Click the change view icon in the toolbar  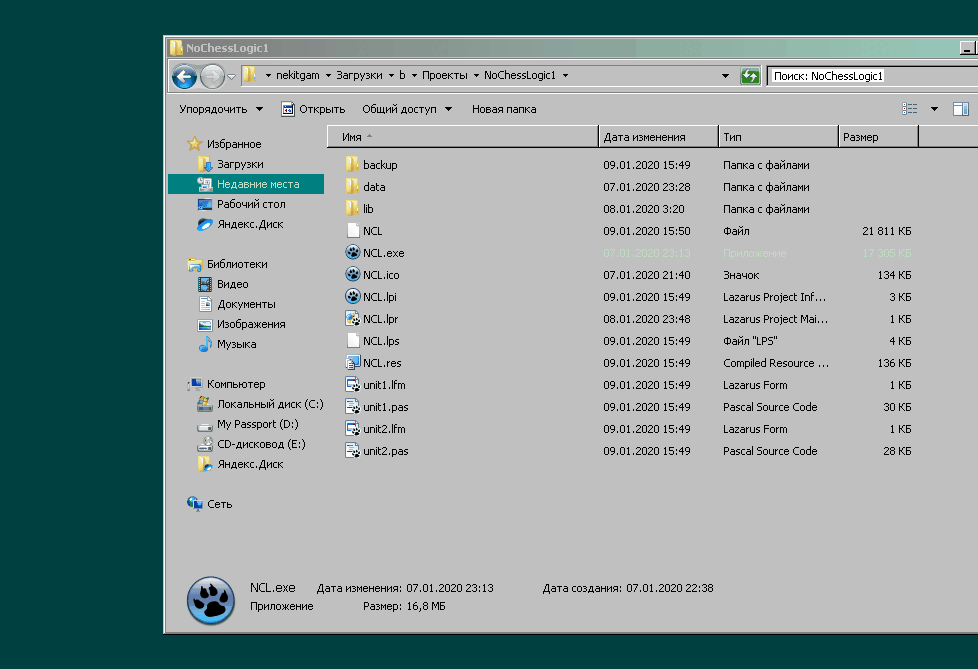pyautogui.click(x=909, y=109)
